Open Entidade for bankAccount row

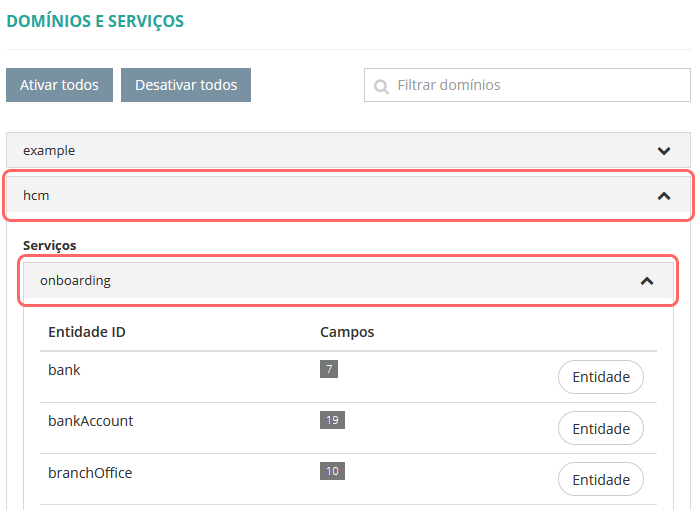(600, 428)
